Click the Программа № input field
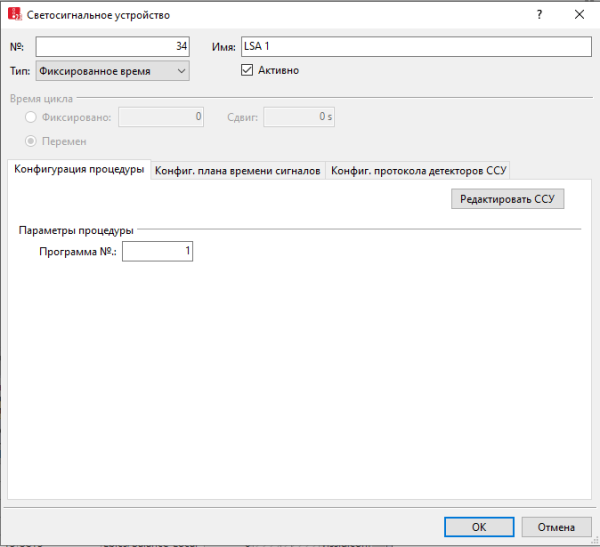The width and height of the screenshot is (600, 547). pos(157,252)
